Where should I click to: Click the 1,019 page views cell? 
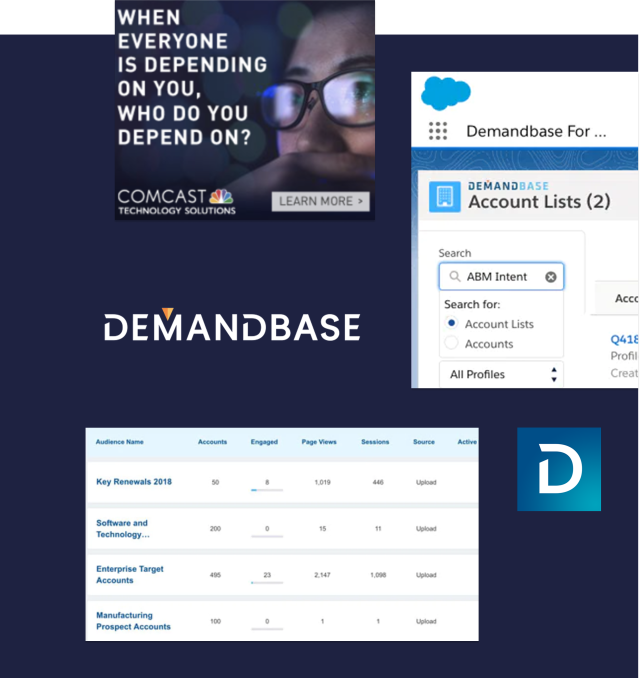(x=323, y=482)
